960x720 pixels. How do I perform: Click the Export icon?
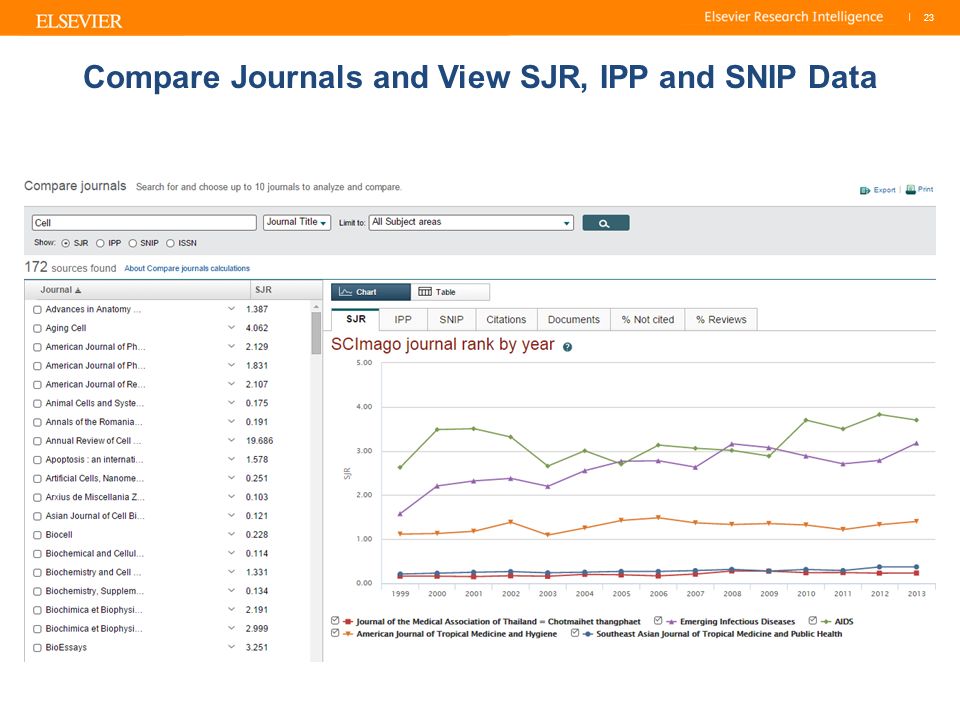[x=865, y=190]
